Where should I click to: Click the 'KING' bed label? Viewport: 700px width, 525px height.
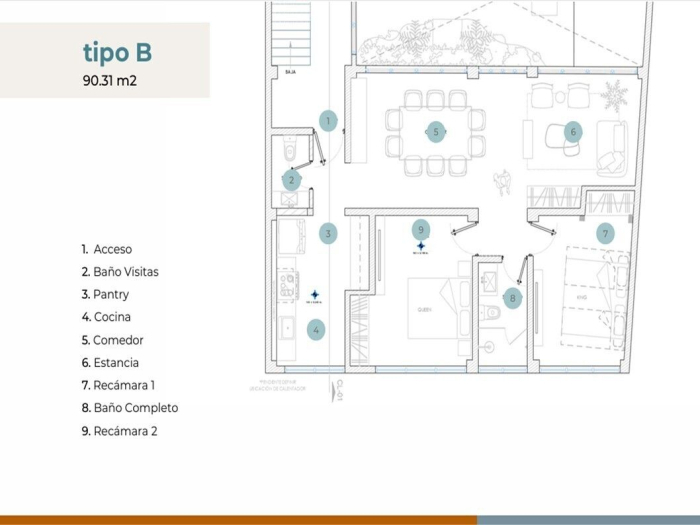582,297
